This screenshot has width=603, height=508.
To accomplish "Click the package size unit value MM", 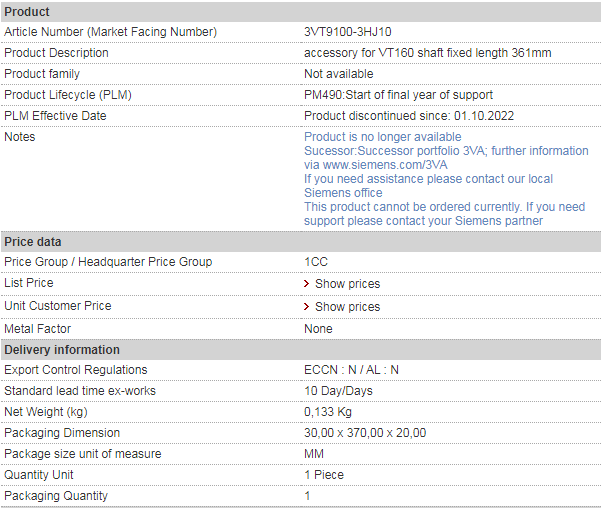I will (x=314, y=454).
